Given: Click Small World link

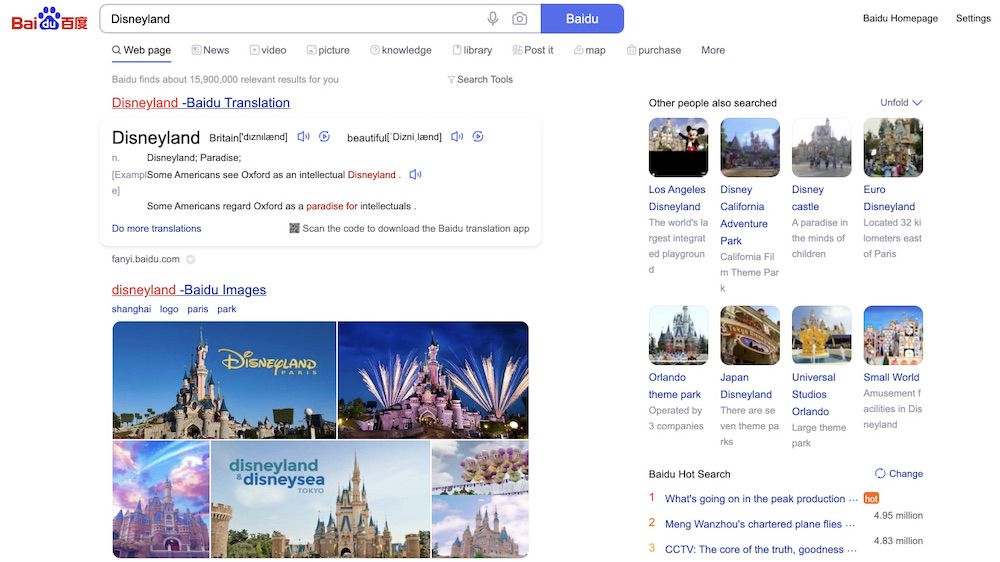Looking at the screenshot, I should coord(891,377).
